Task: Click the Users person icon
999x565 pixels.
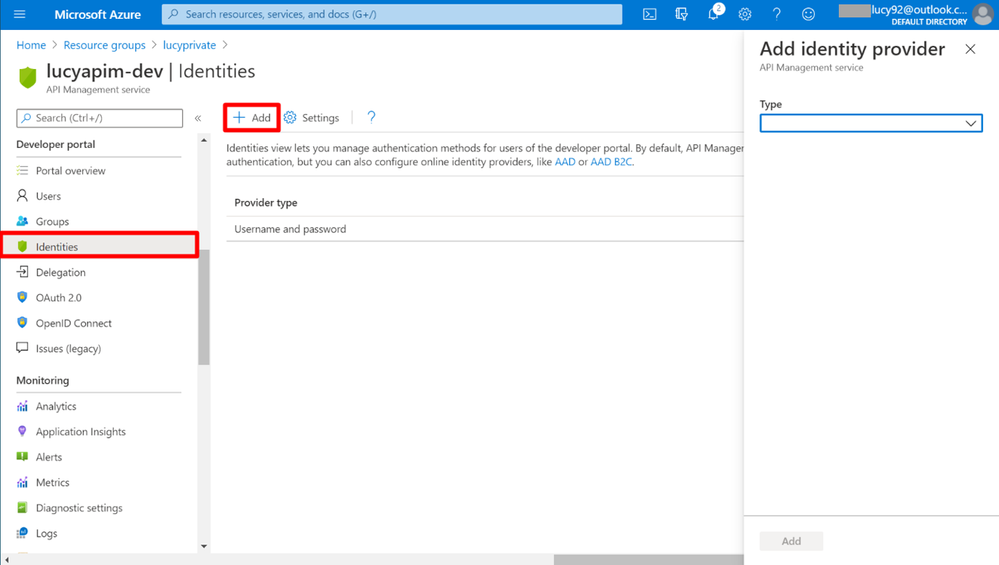Action: click(x=22, y=195)
